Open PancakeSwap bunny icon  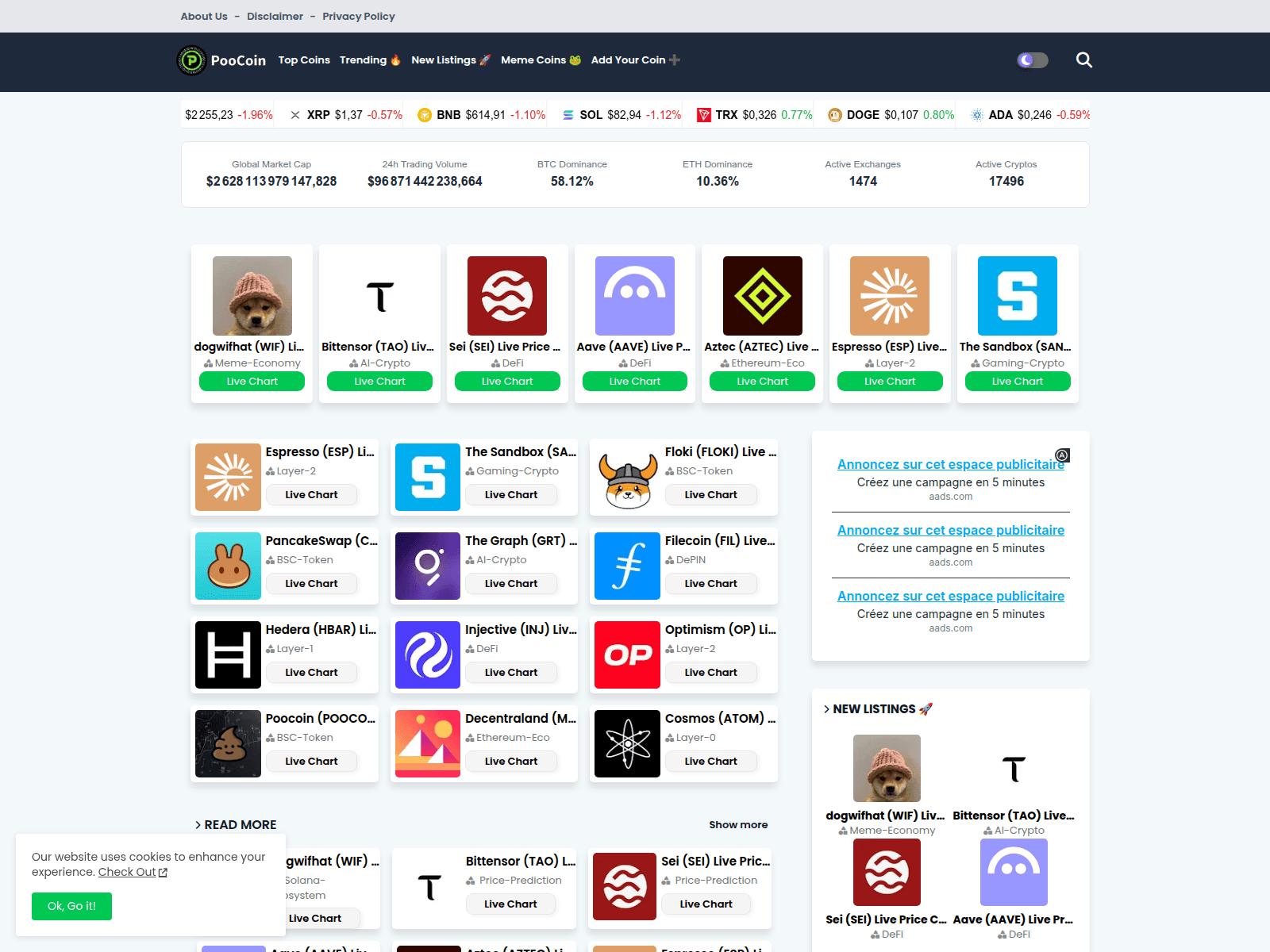(x=229, y=566)
